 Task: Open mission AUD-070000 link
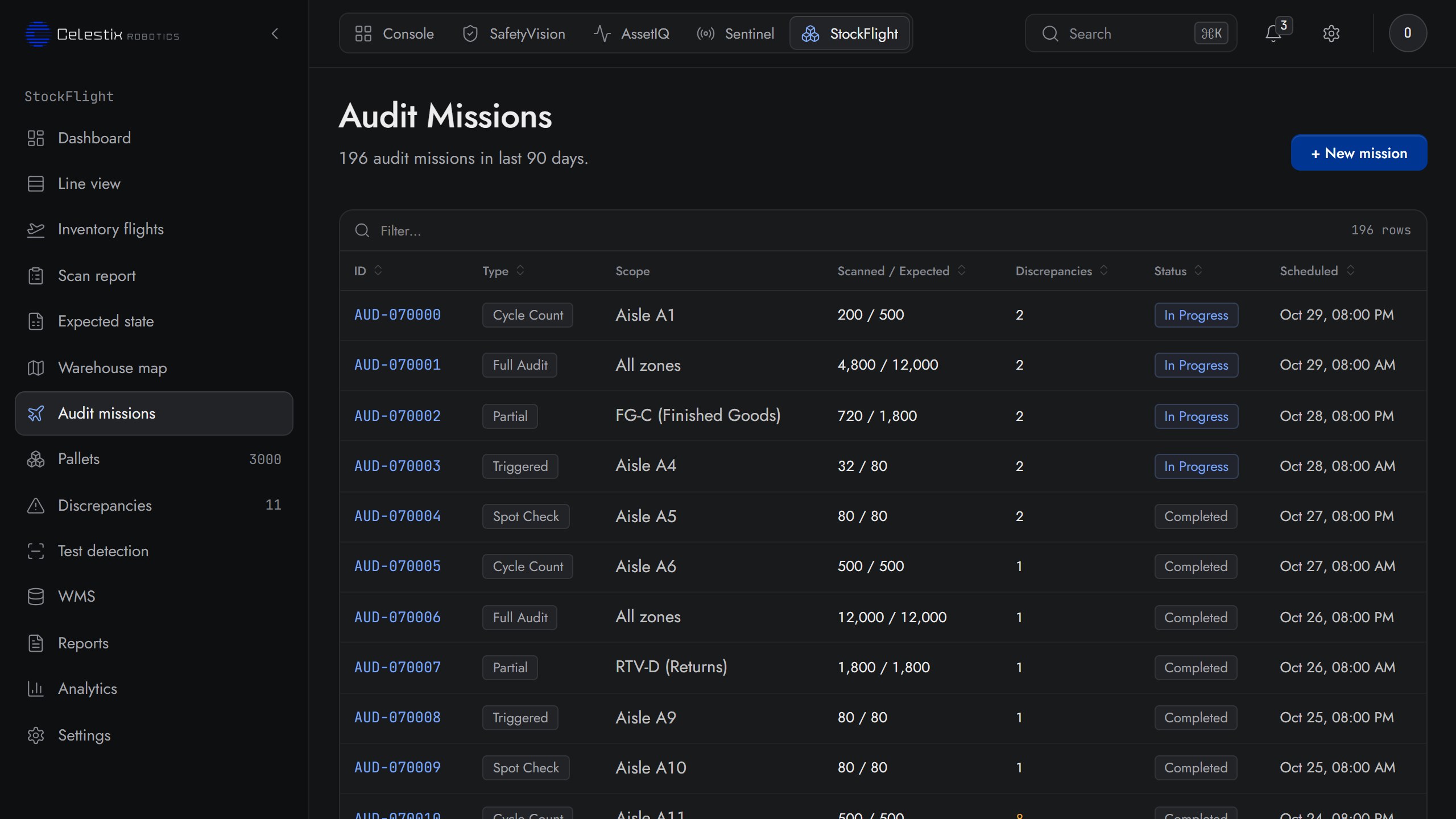(x=398, y=315)
